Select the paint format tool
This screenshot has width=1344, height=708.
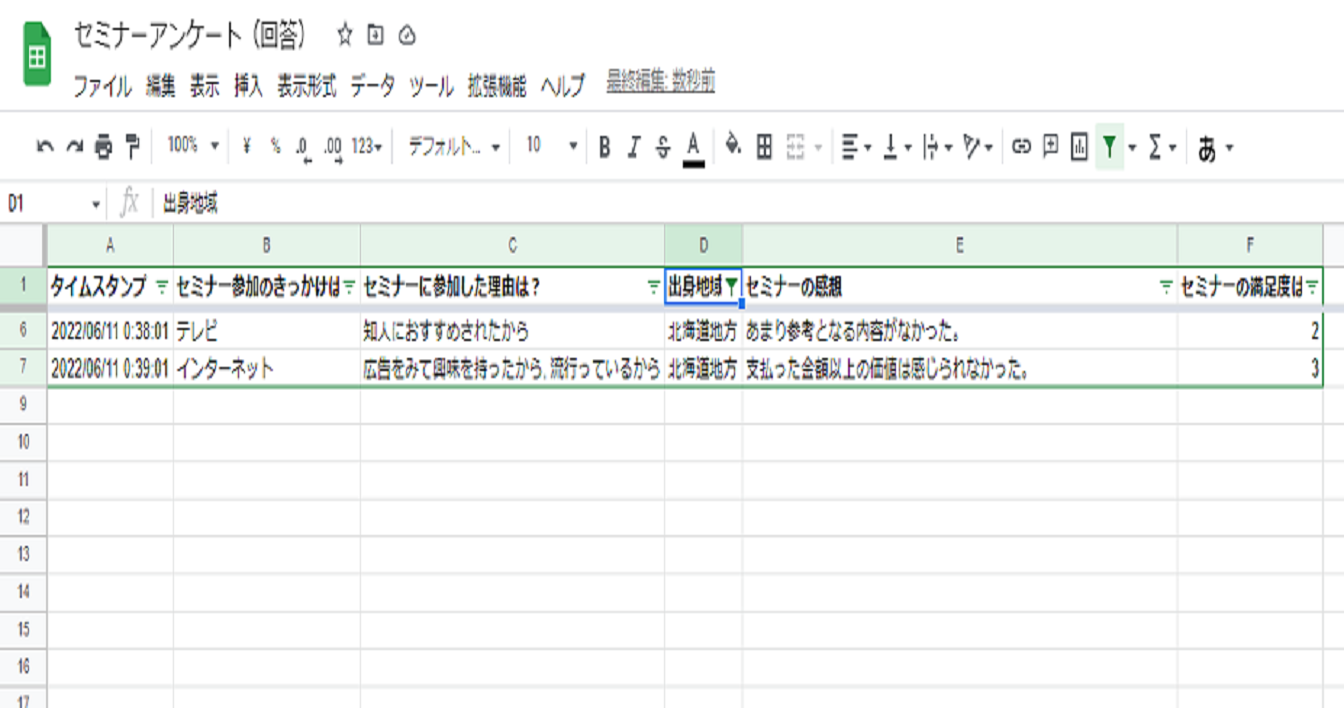point(133,147)
